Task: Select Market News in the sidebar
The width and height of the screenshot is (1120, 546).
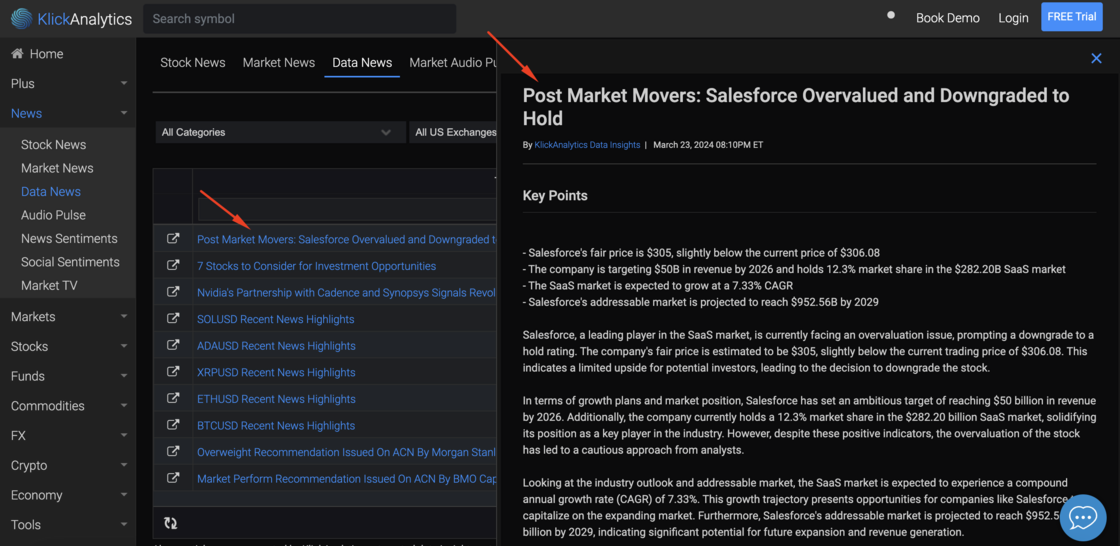Action: click(57, 168)
